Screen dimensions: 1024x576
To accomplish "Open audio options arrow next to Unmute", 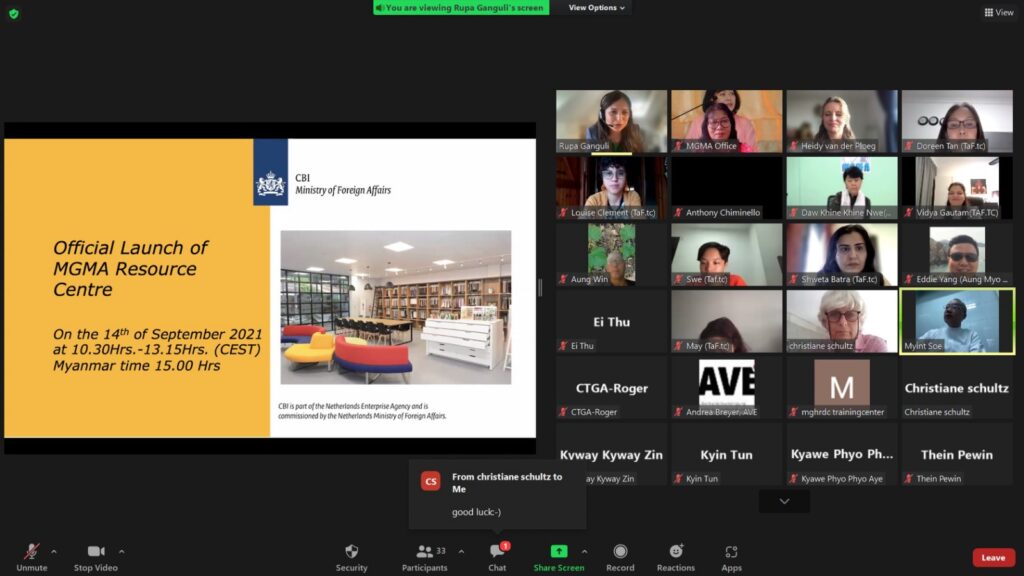I will (54, 552).
